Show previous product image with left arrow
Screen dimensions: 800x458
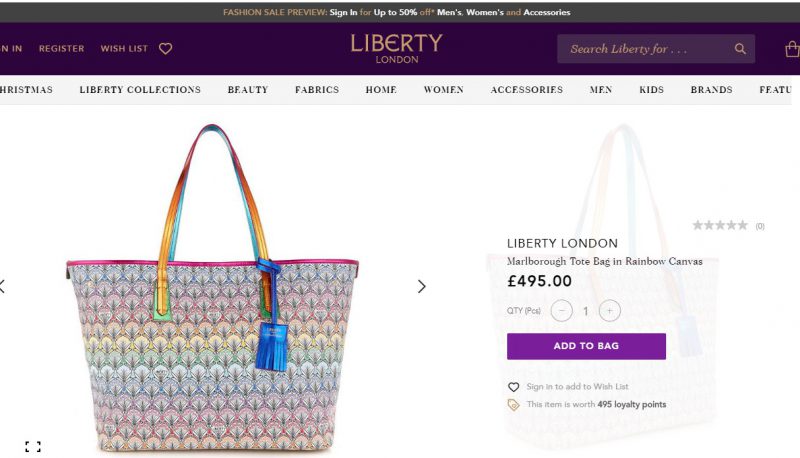2,286
